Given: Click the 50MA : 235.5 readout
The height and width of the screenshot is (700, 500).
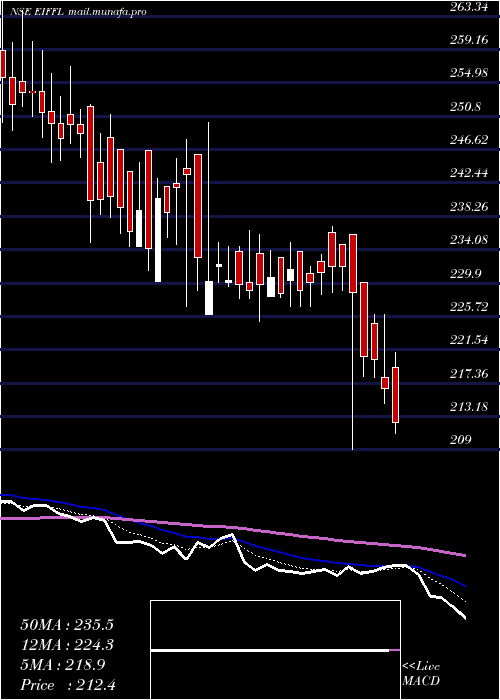Looking at the screenshot, I should coord(67,625).
